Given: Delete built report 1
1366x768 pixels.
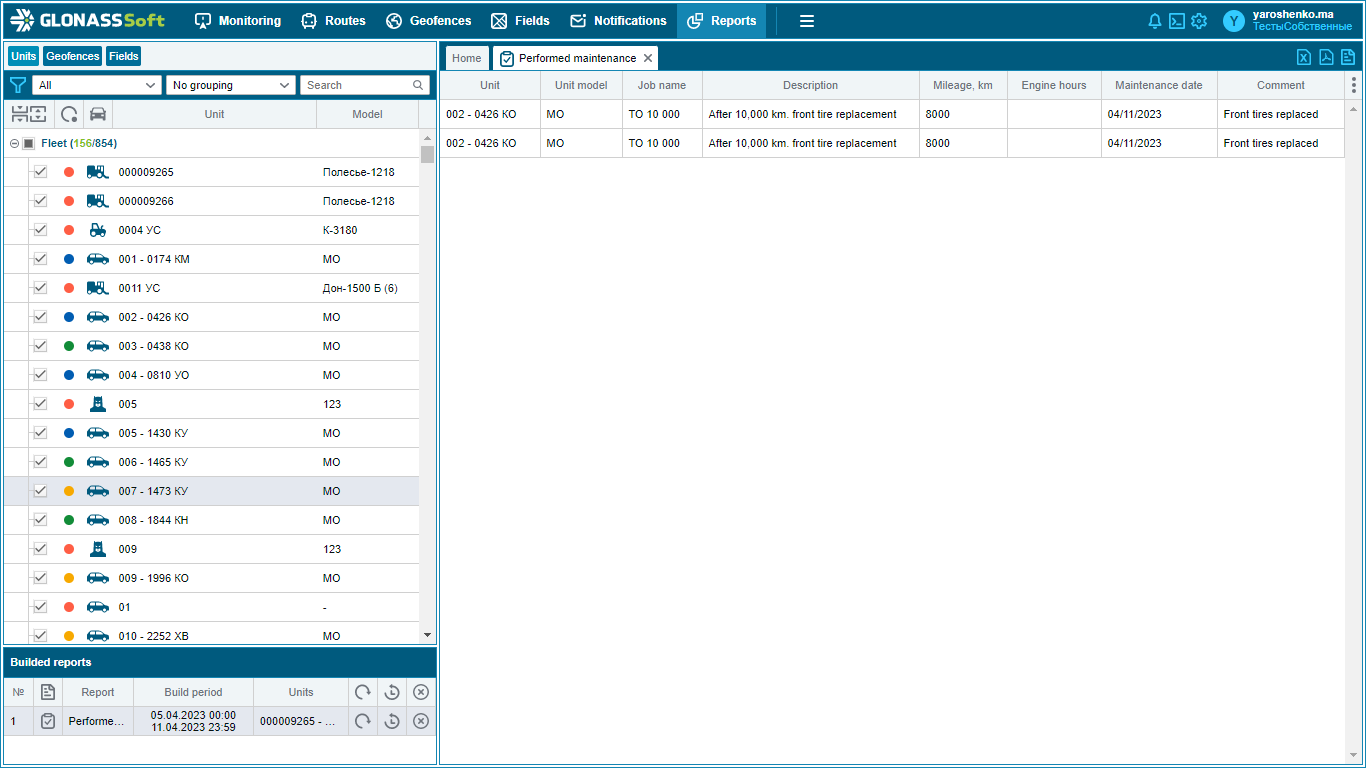Looking at the screenshot, I should click(421, 721).
